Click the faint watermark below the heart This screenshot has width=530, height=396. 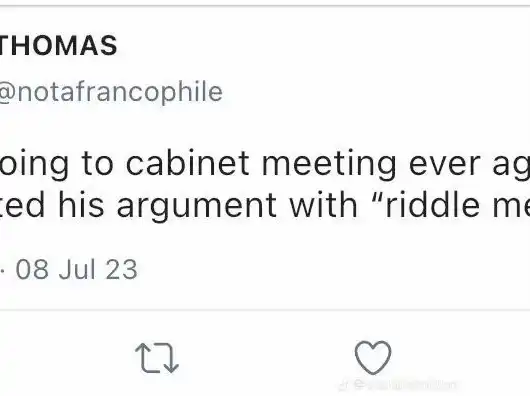[399, 385]
